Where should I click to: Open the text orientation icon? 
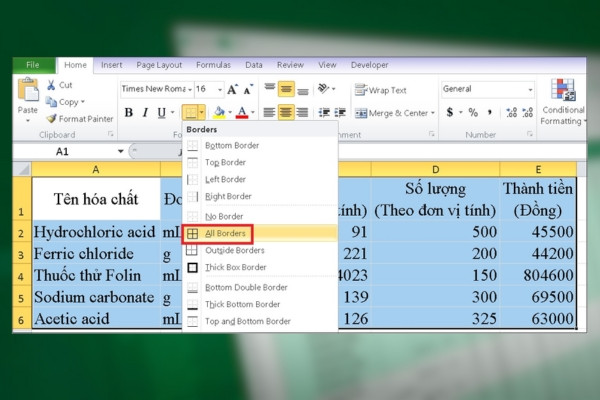click(323, 89)
